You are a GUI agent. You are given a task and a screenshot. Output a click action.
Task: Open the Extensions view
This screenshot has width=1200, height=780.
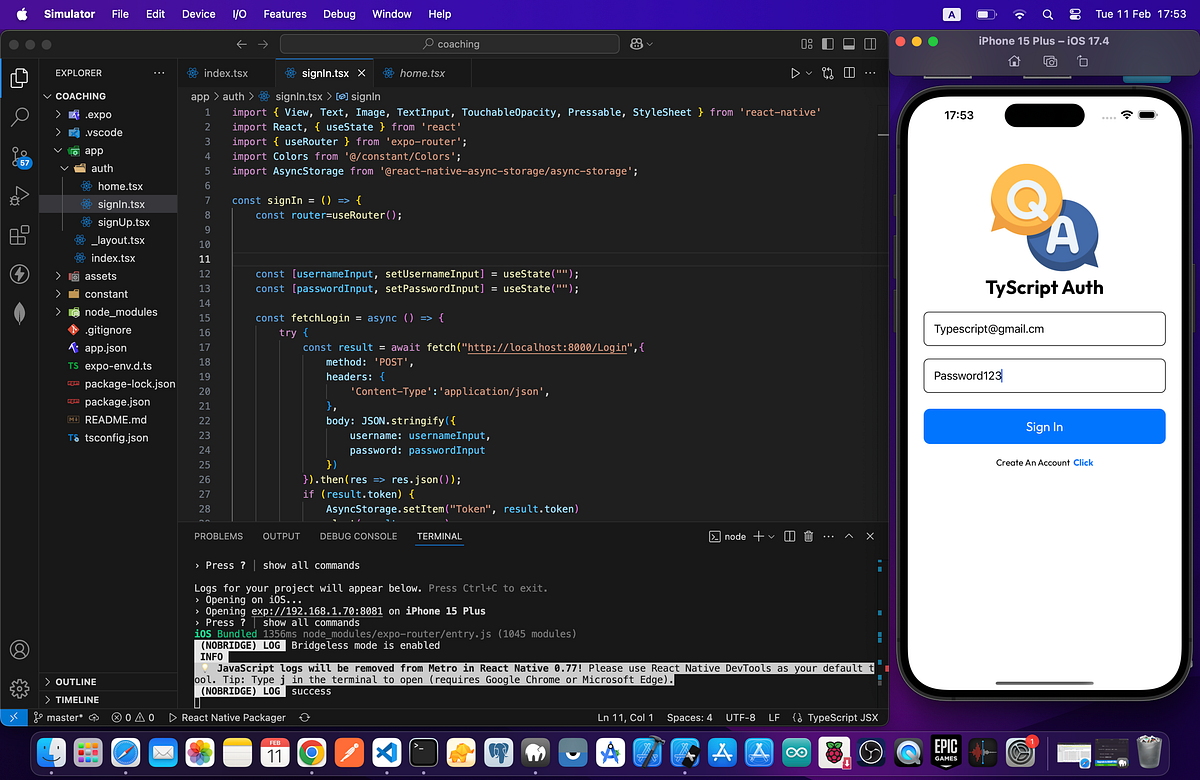(20, 234)
